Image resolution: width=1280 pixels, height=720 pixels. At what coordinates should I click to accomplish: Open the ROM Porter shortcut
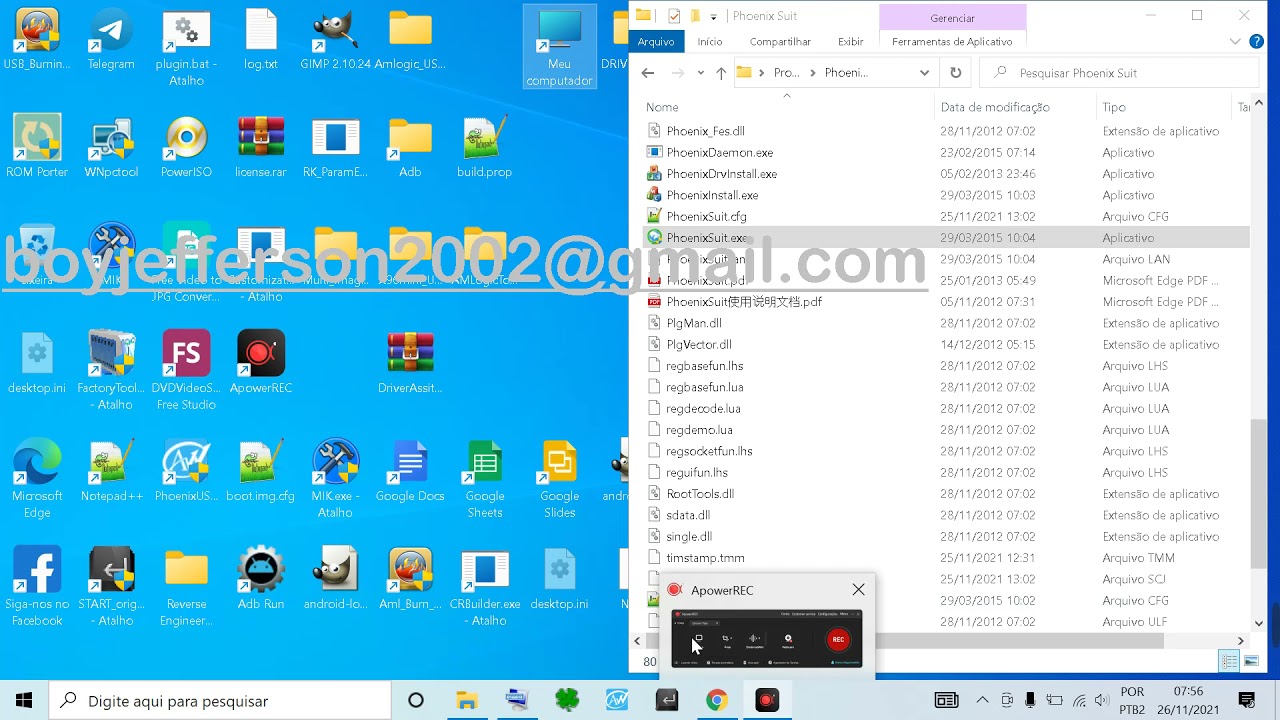tap(37, 147)
